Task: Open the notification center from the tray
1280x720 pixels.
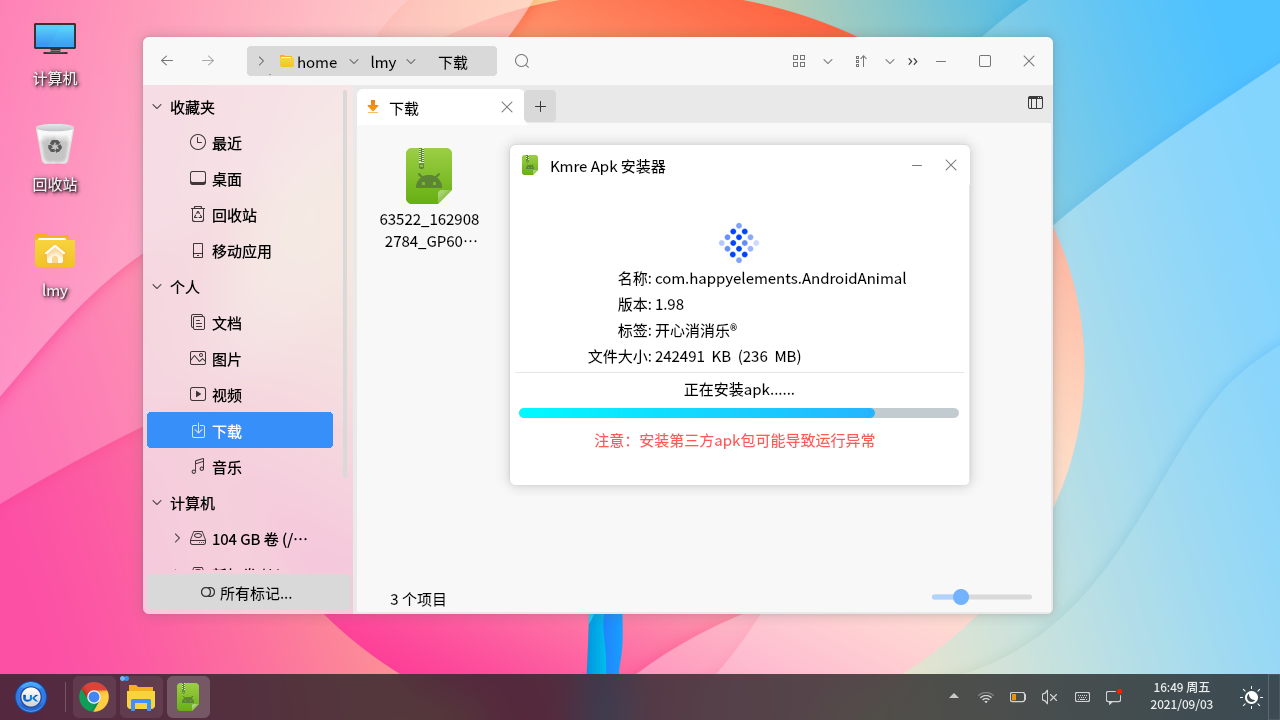Action: click(x=1114, y=697)
